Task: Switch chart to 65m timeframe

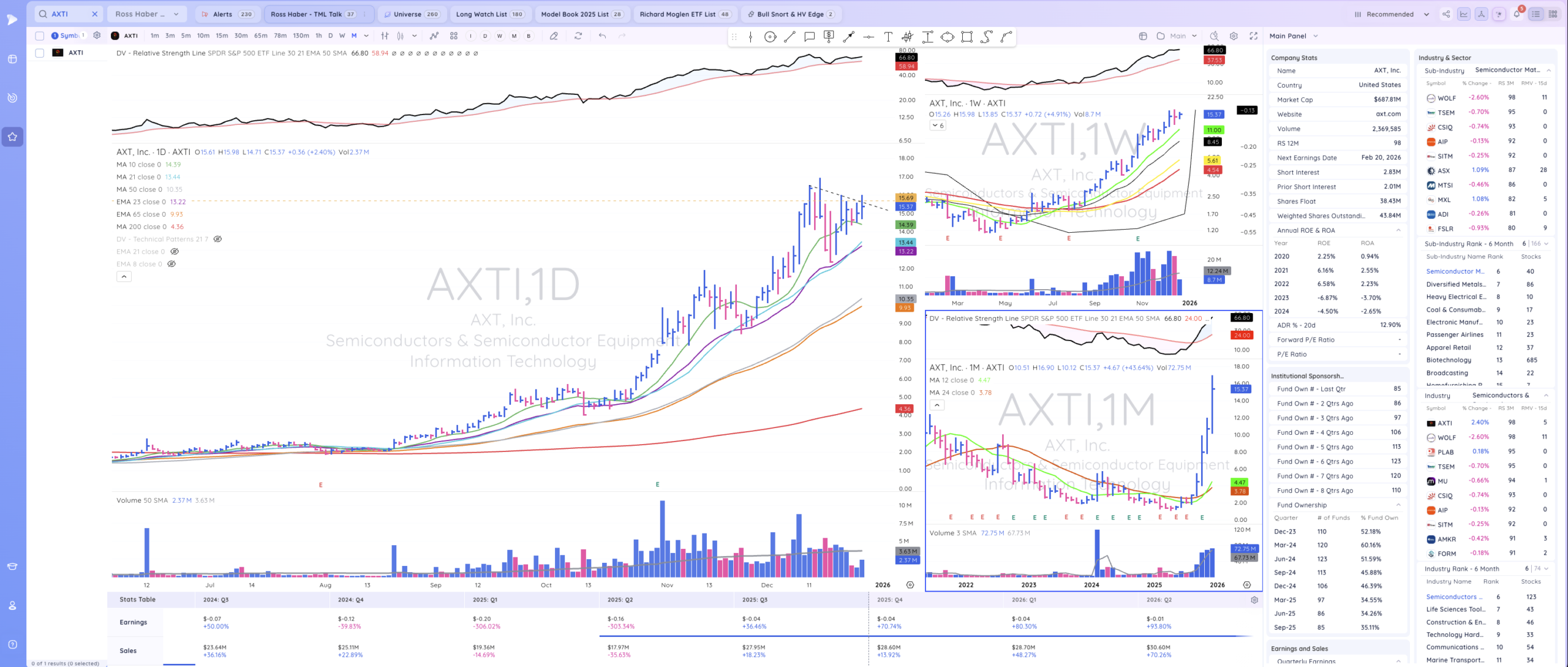Action: [x=260, y=36]
